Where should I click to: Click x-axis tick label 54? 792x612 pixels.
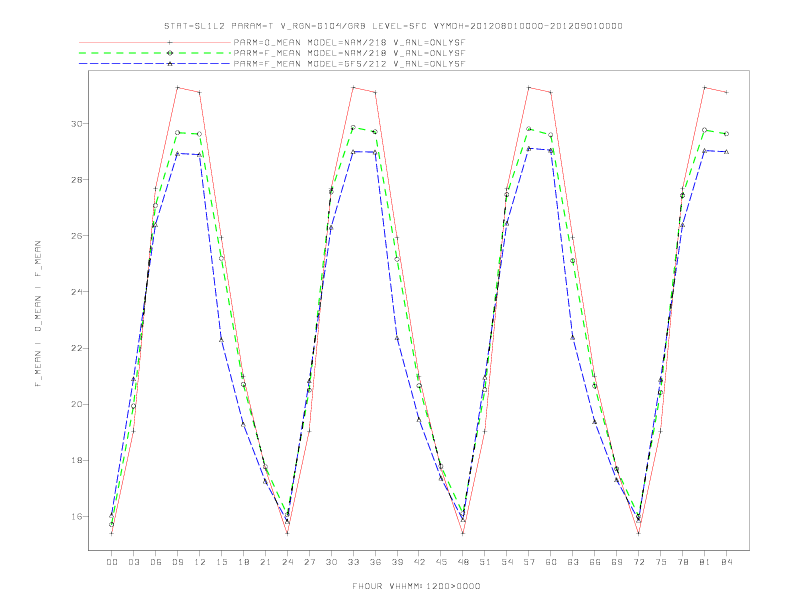(x=507, y=562)
